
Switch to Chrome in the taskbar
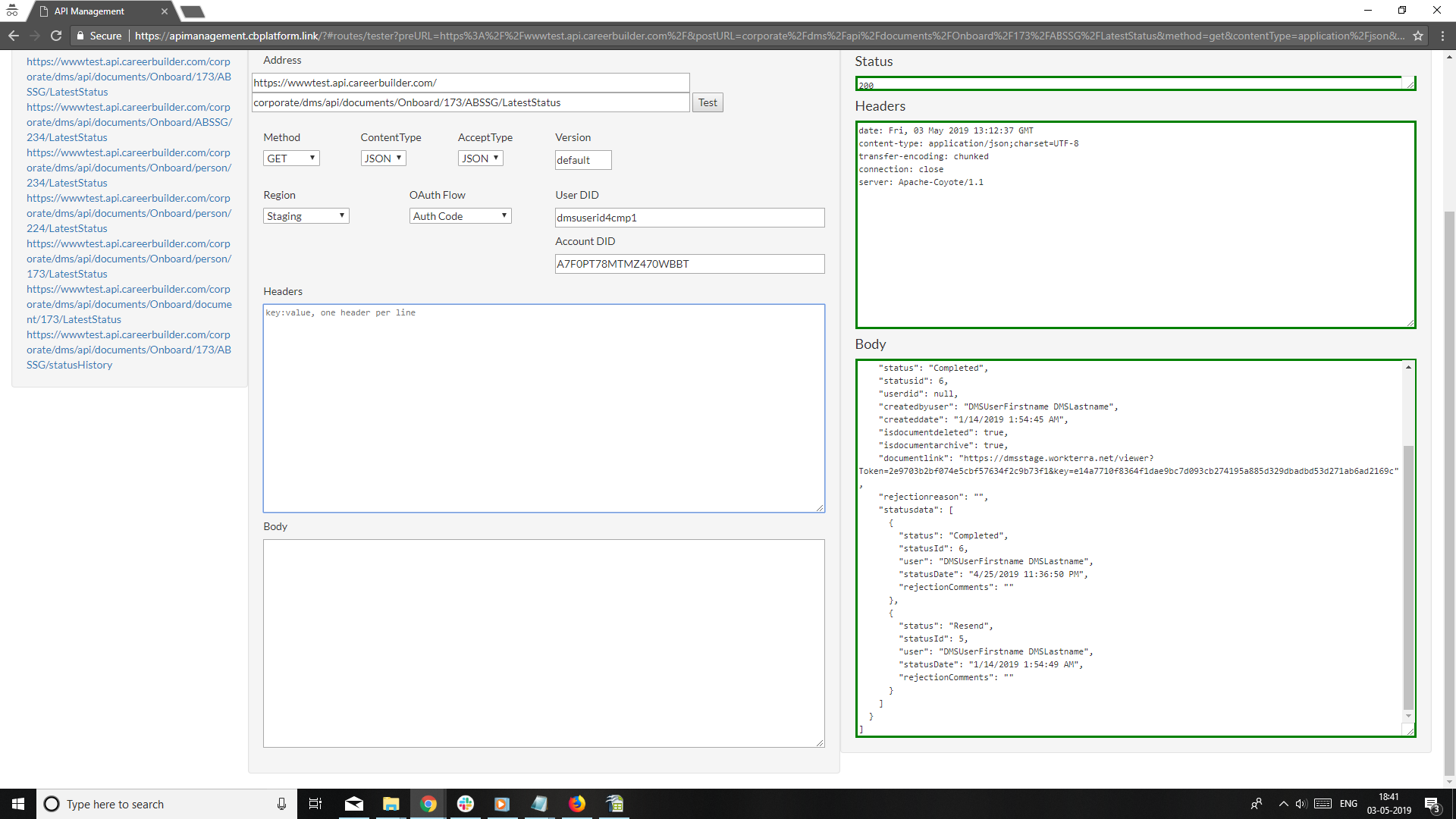pos(428,804)
